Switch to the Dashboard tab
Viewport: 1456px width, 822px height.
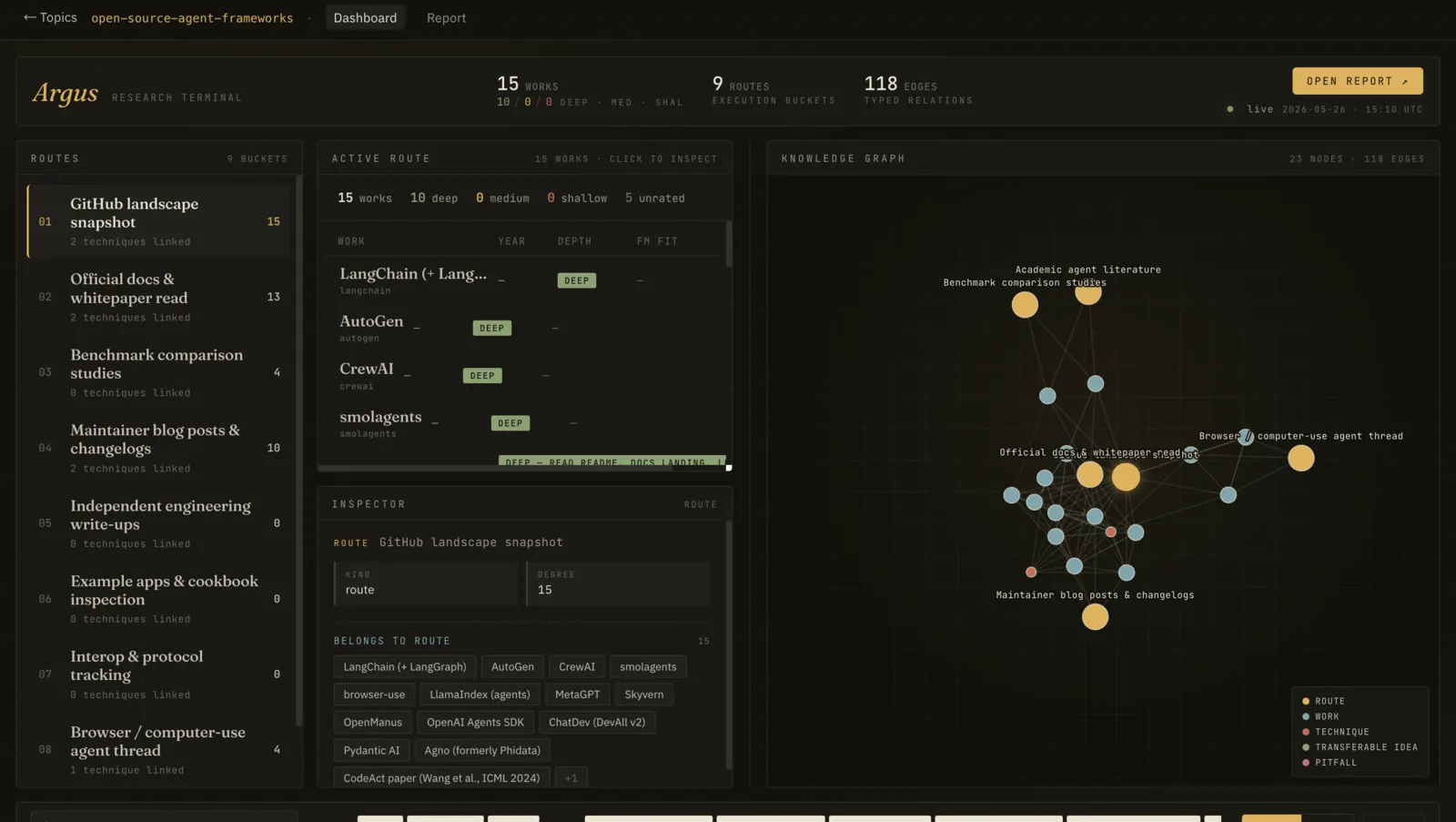365,17
